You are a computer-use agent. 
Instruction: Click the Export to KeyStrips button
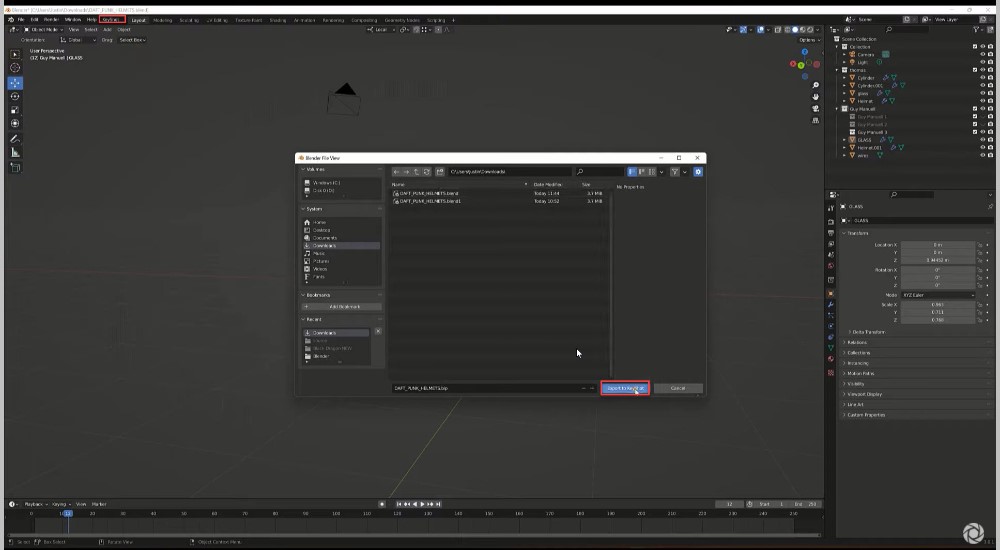(625, 388)
